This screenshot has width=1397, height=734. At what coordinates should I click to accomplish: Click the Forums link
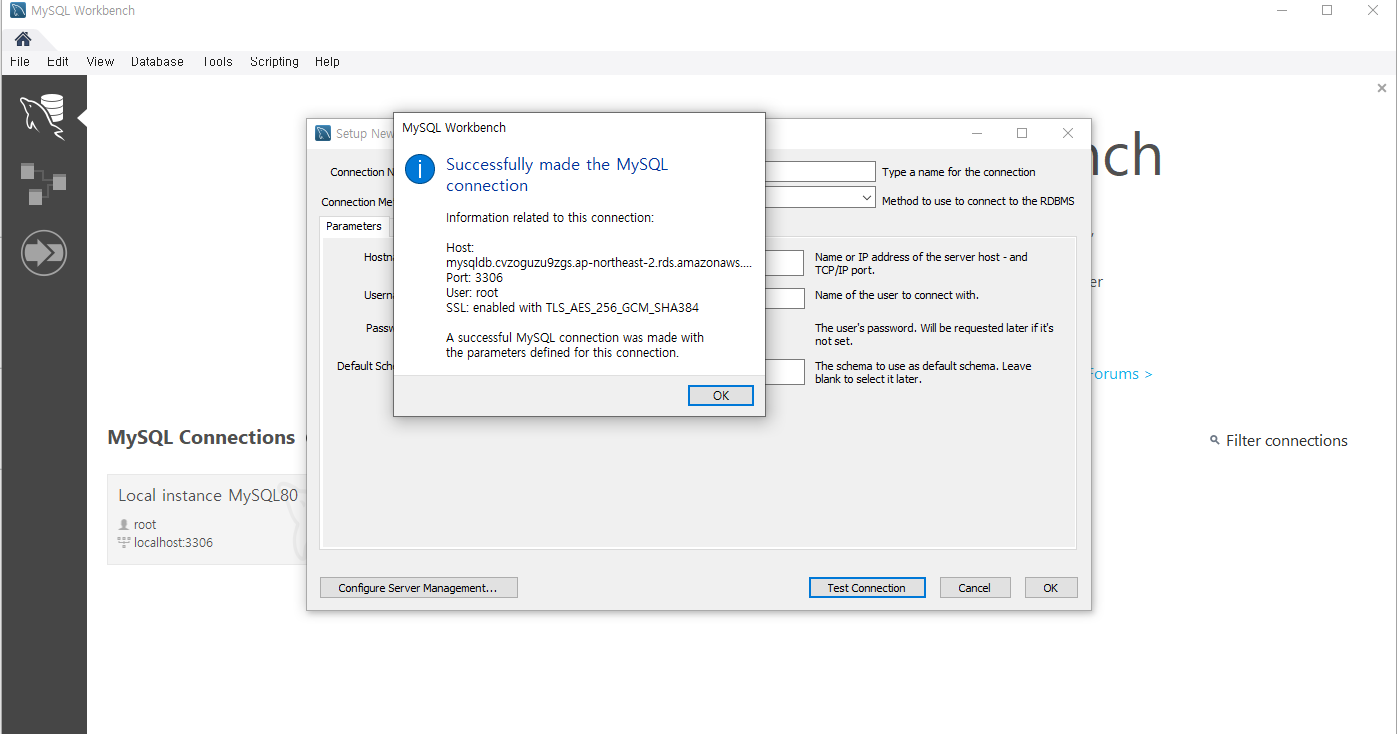1119,374
